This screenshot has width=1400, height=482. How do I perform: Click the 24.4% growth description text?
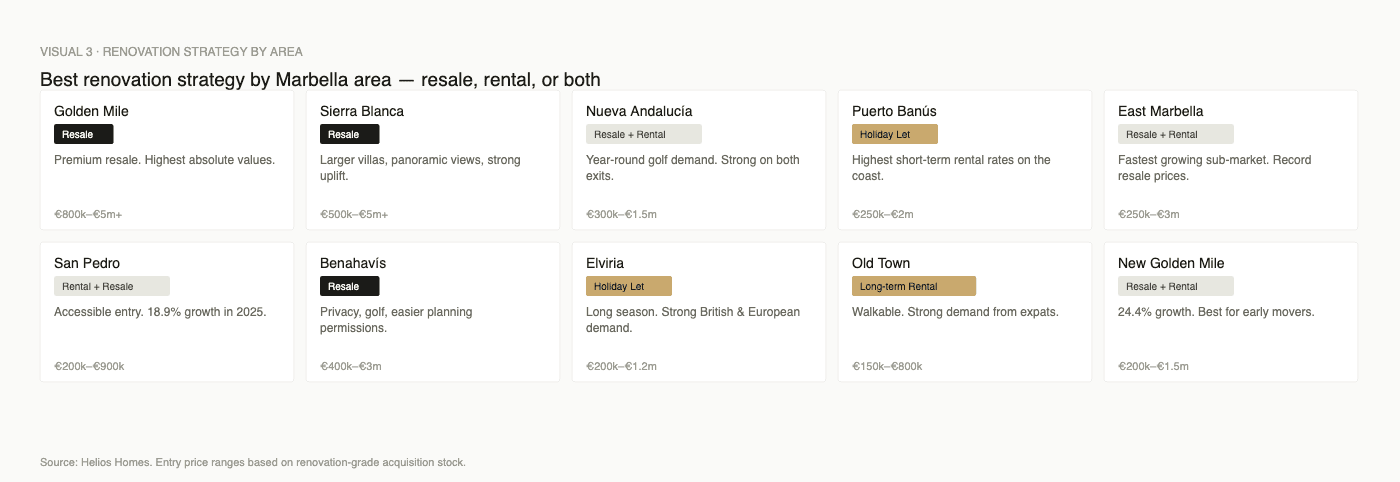pos(1216,312)
